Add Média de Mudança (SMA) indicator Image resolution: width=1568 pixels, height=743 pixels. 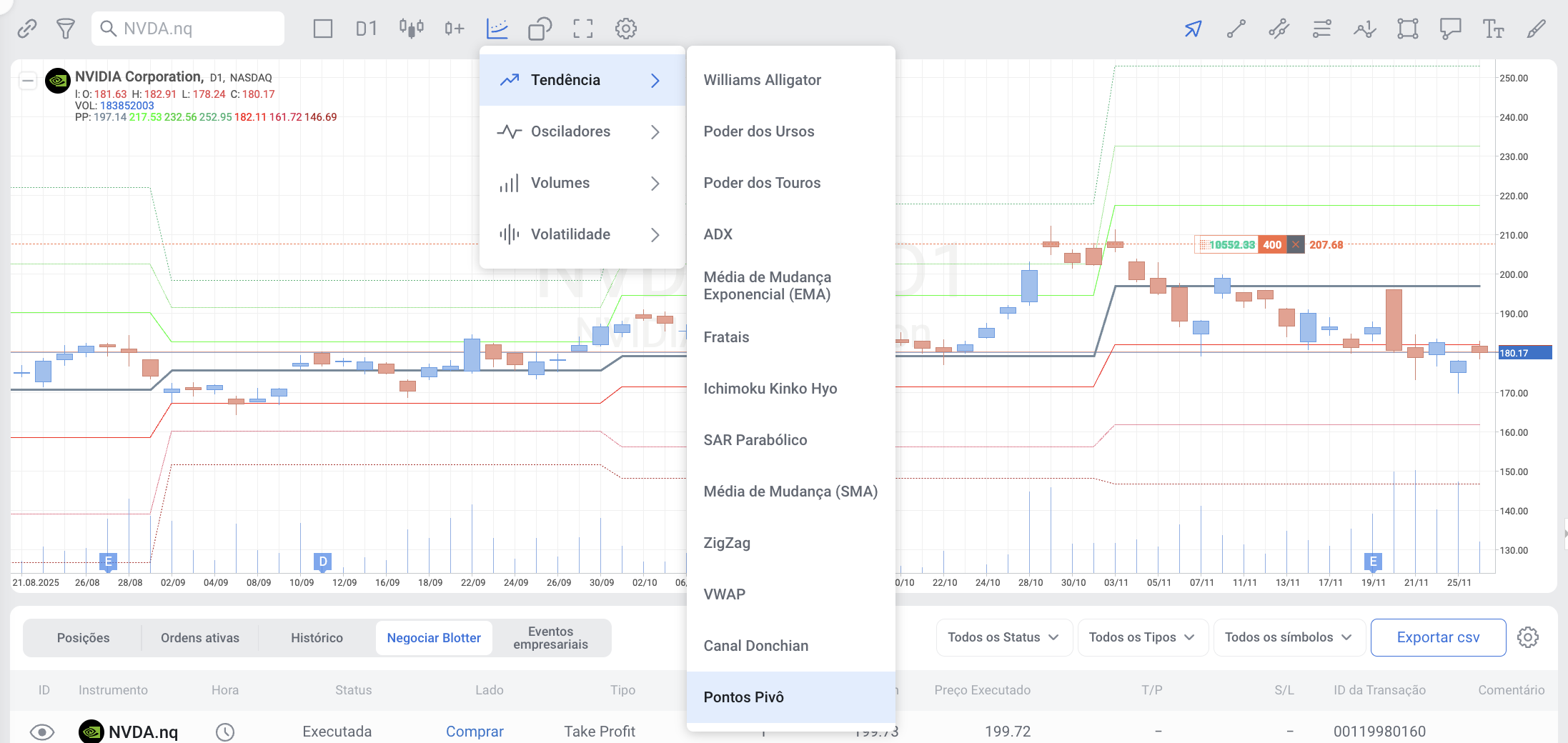pyautogui.click(x=791, y=492)
